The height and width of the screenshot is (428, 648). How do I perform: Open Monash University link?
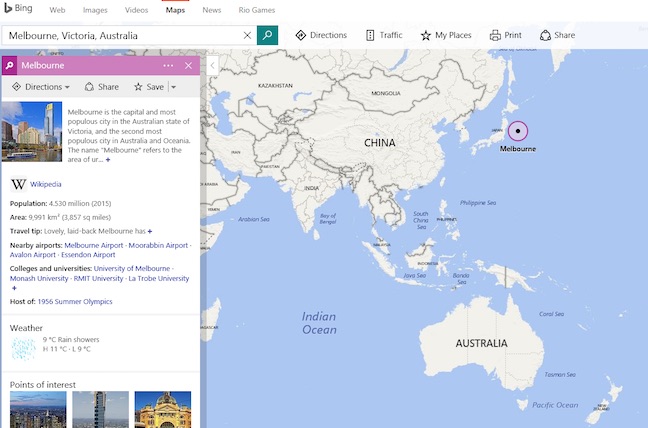tap(39, 278)
